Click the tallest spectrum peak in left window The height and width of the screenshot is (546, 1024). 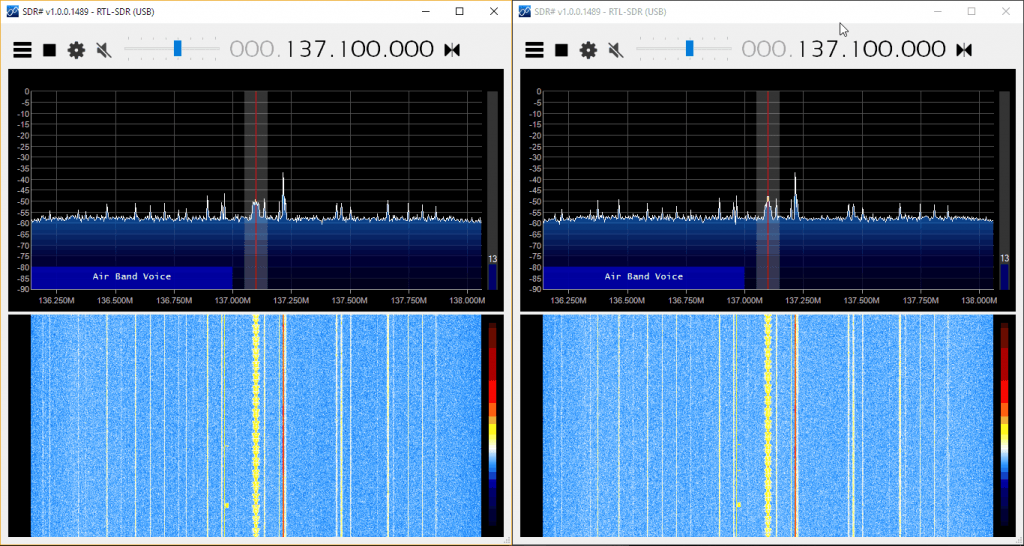[x=283, y=176]
